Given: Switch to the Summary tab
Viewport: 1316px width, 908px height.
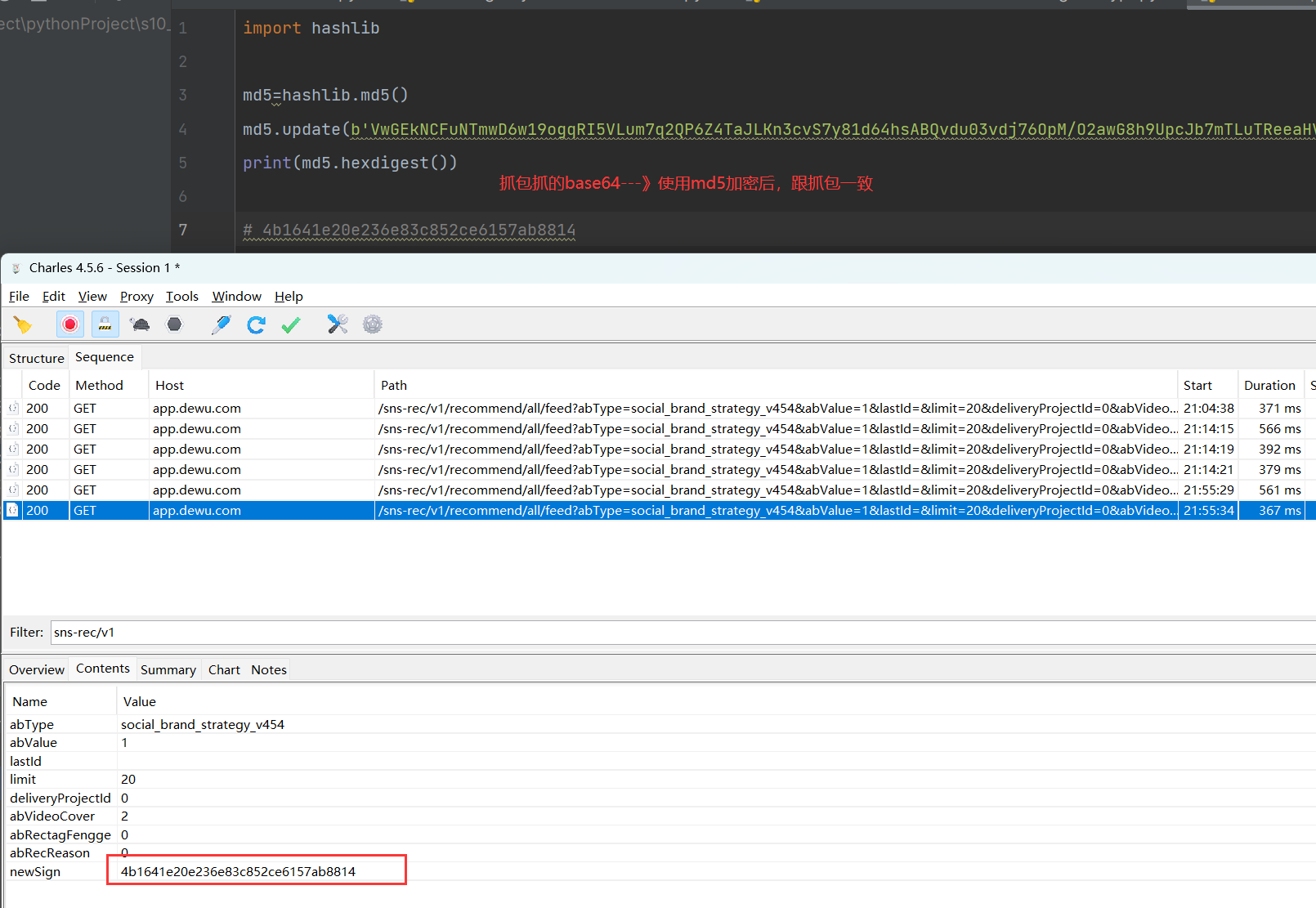Looking at the screenshot, I should pos(168,670).
